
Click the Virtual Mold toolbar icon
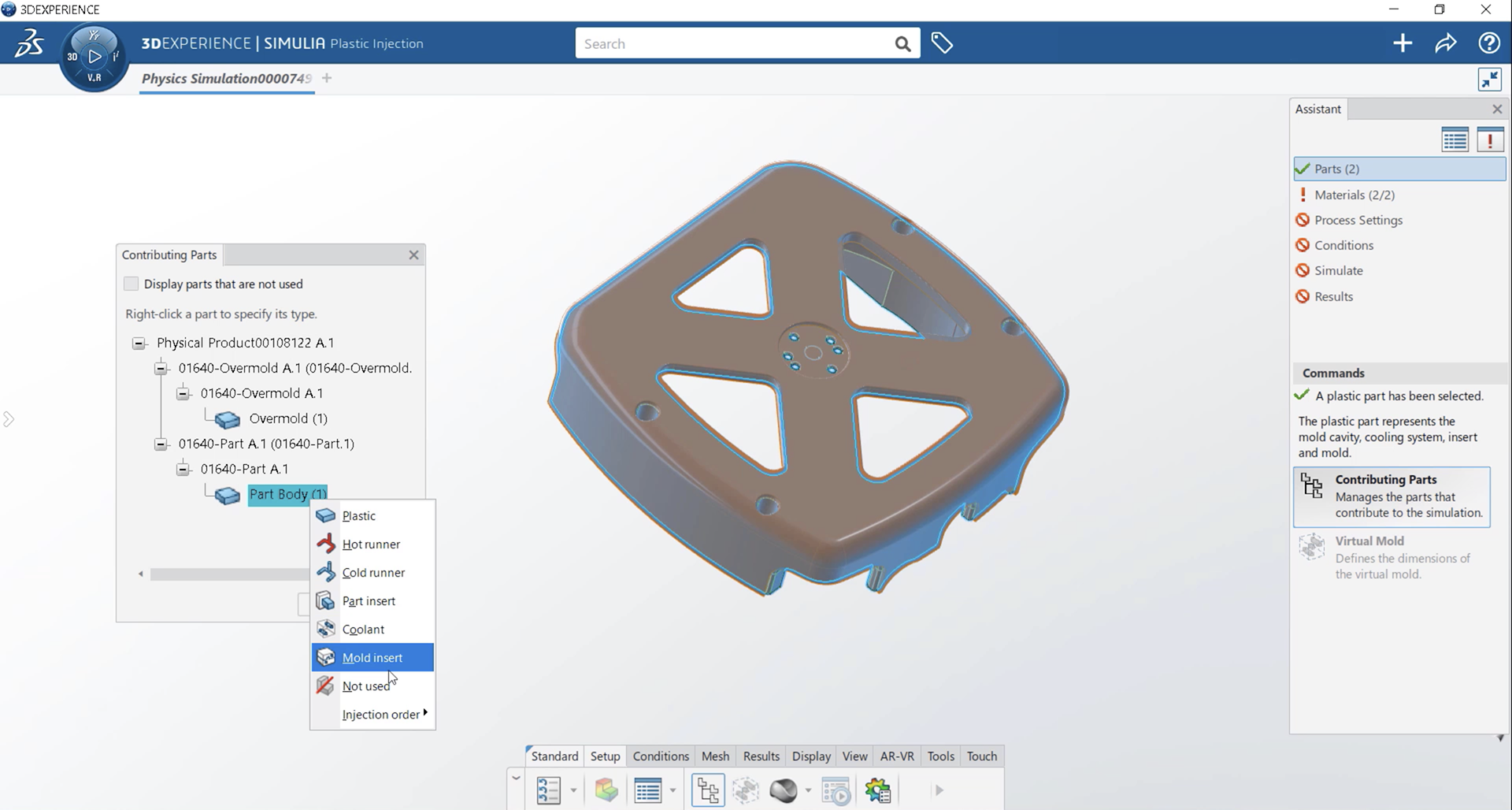[746, 790]
